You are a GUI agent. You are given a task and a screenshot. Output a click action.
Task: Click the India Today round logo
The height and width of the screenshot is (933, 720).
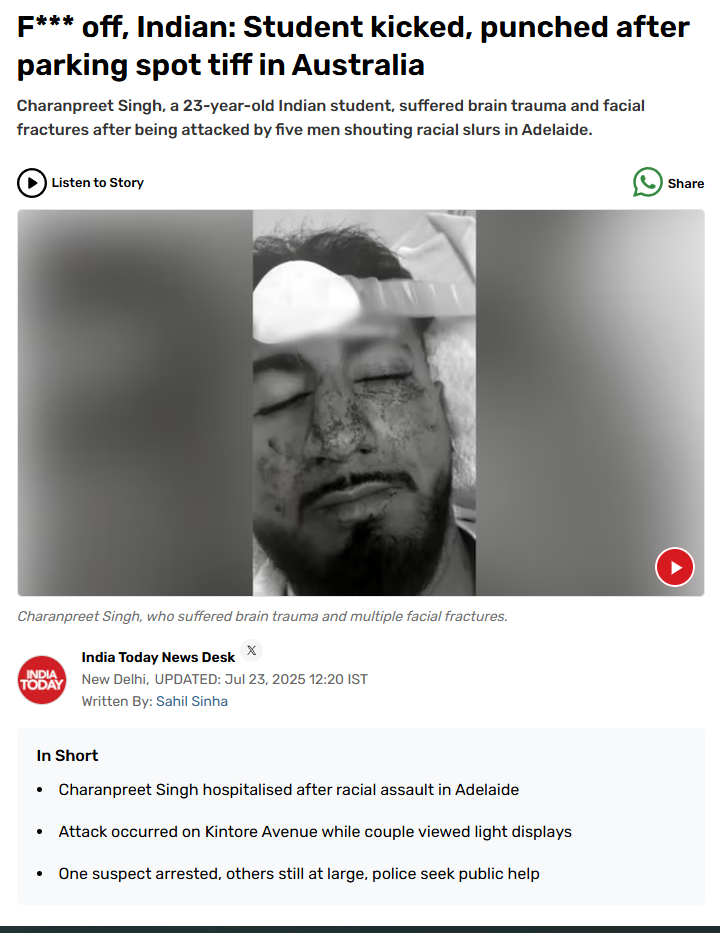[x=42, y=680]
